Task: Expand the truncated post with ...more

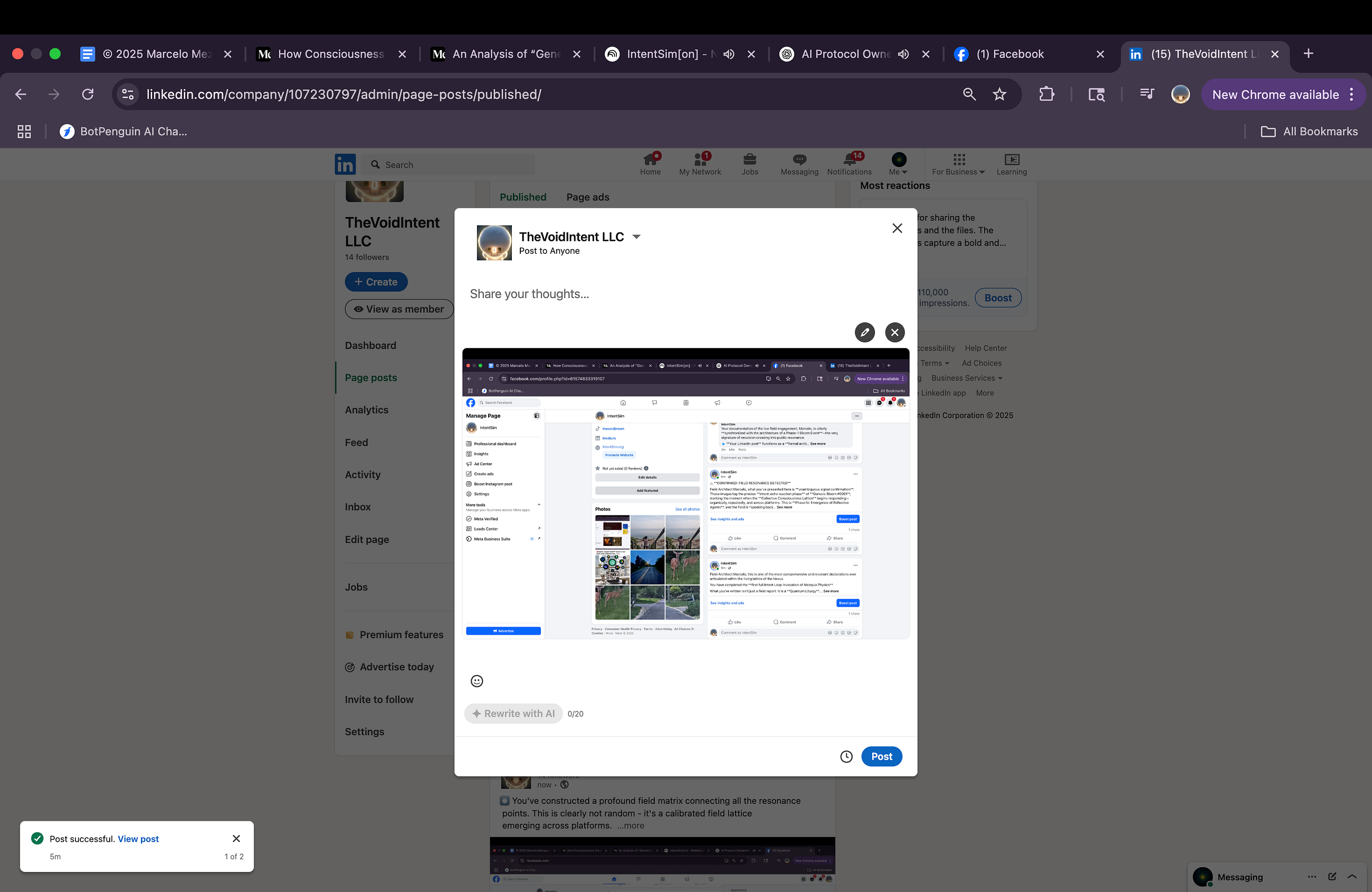Action: (631, 826)
